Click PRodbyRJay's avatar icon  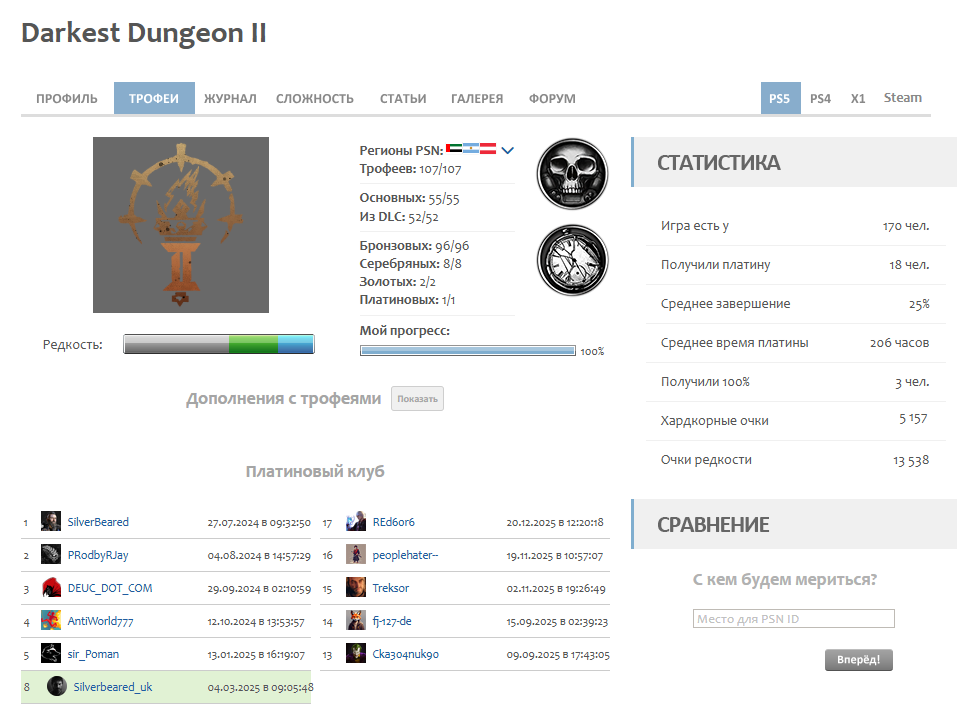pos(51,555)
